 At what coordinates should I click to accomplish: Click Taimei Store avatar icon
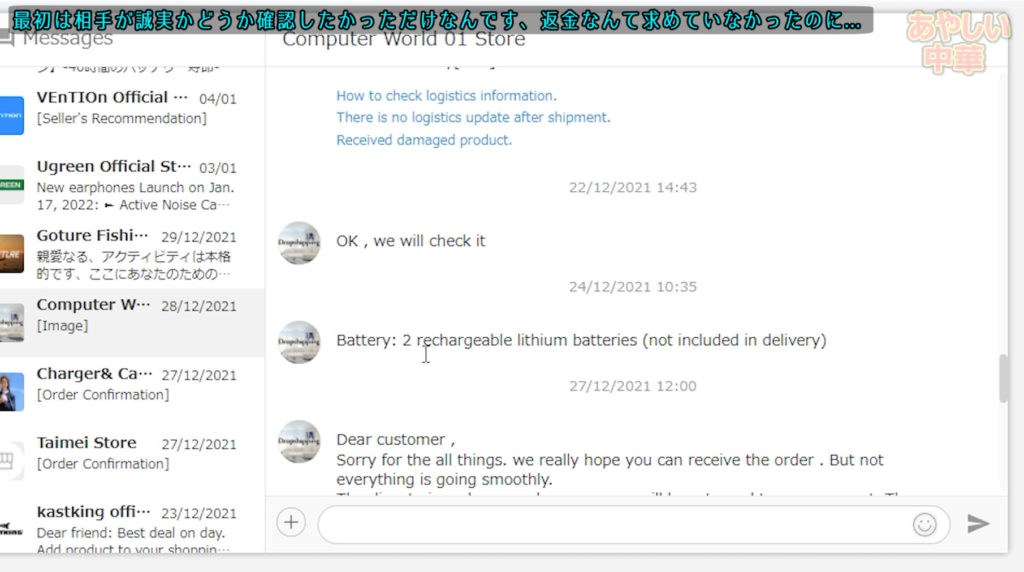(x=12, y=461)
